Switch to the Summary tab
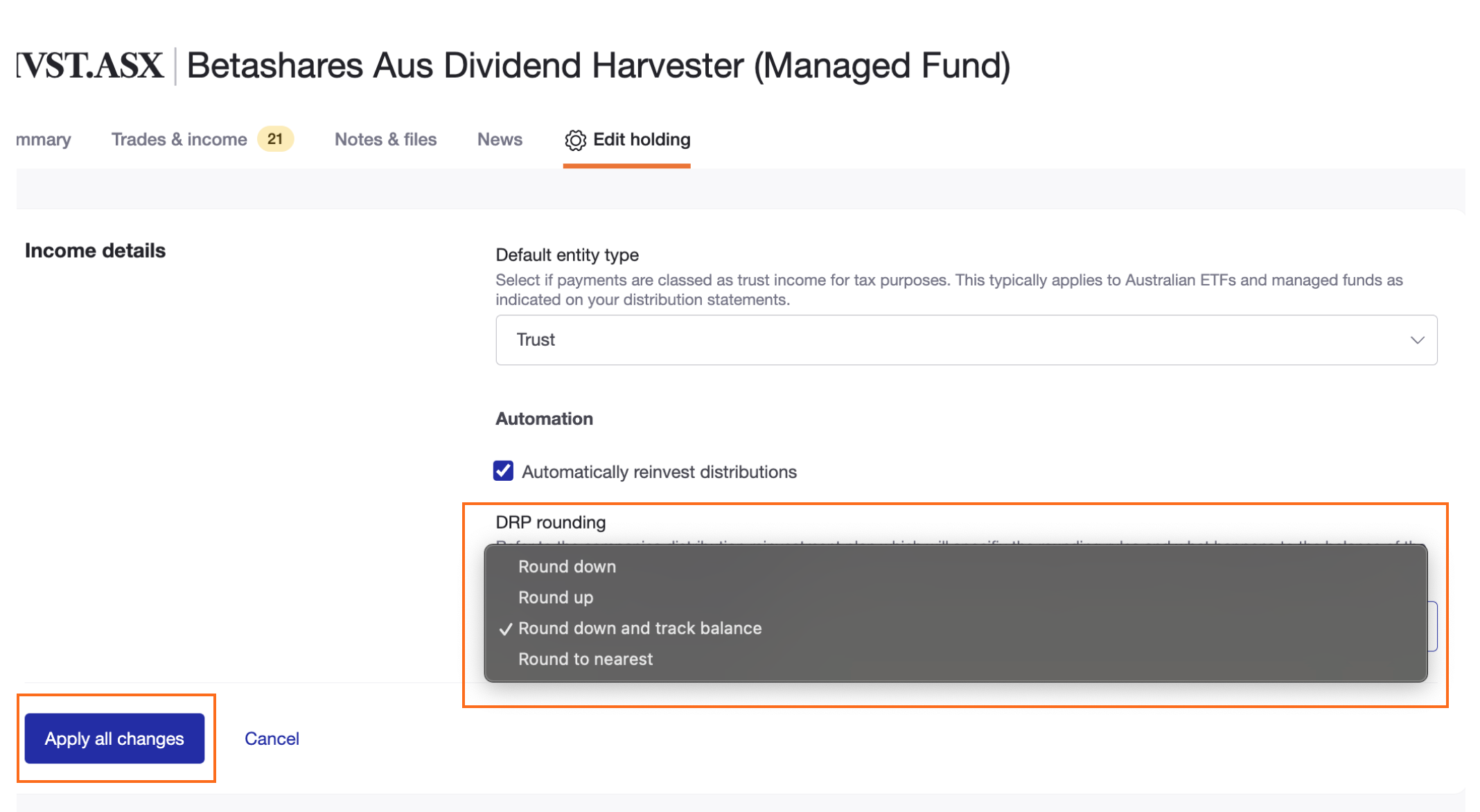Image resolution: width=1480 pixels, height=812 pixels. (x=44, y=140)
